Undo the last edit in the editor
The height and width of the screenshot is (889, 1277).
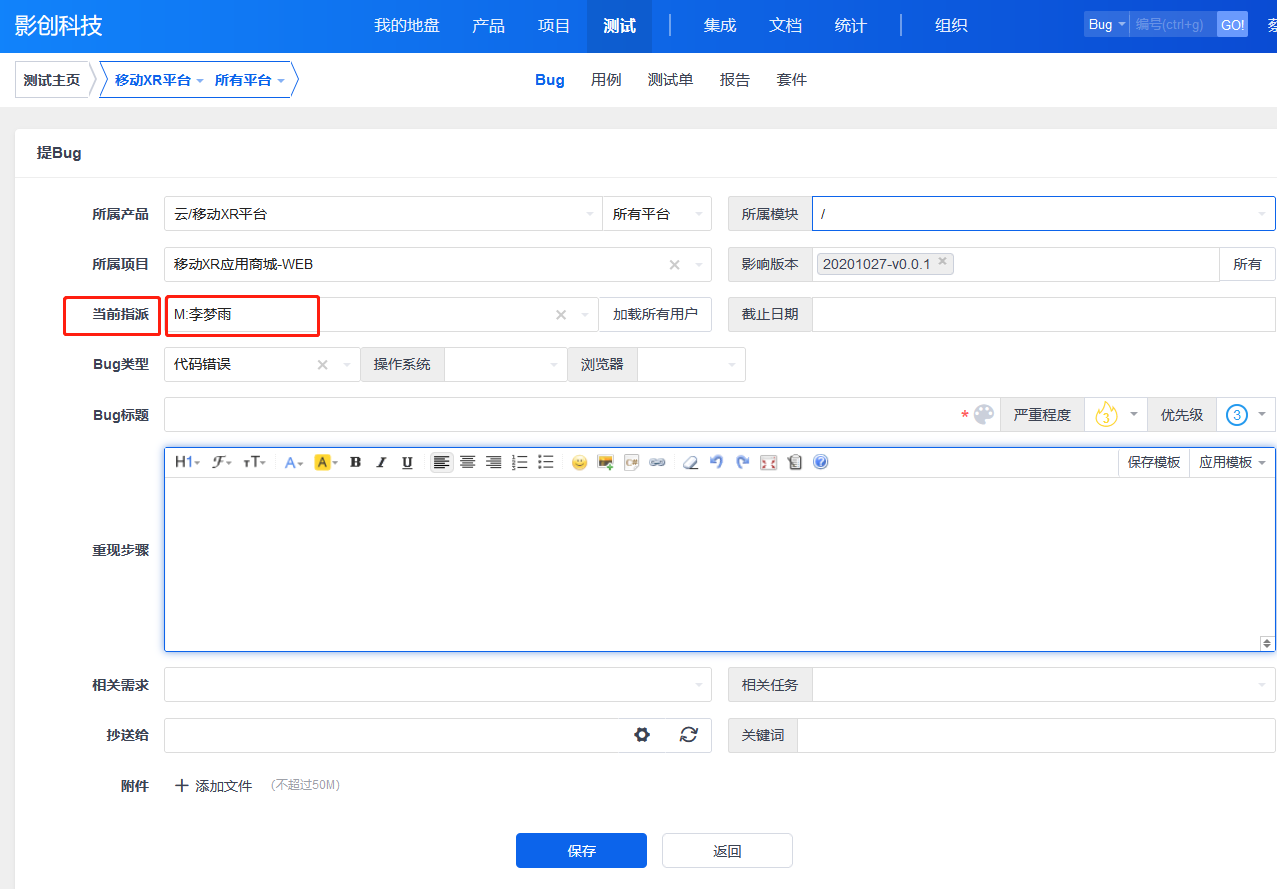tap(716, 462)
